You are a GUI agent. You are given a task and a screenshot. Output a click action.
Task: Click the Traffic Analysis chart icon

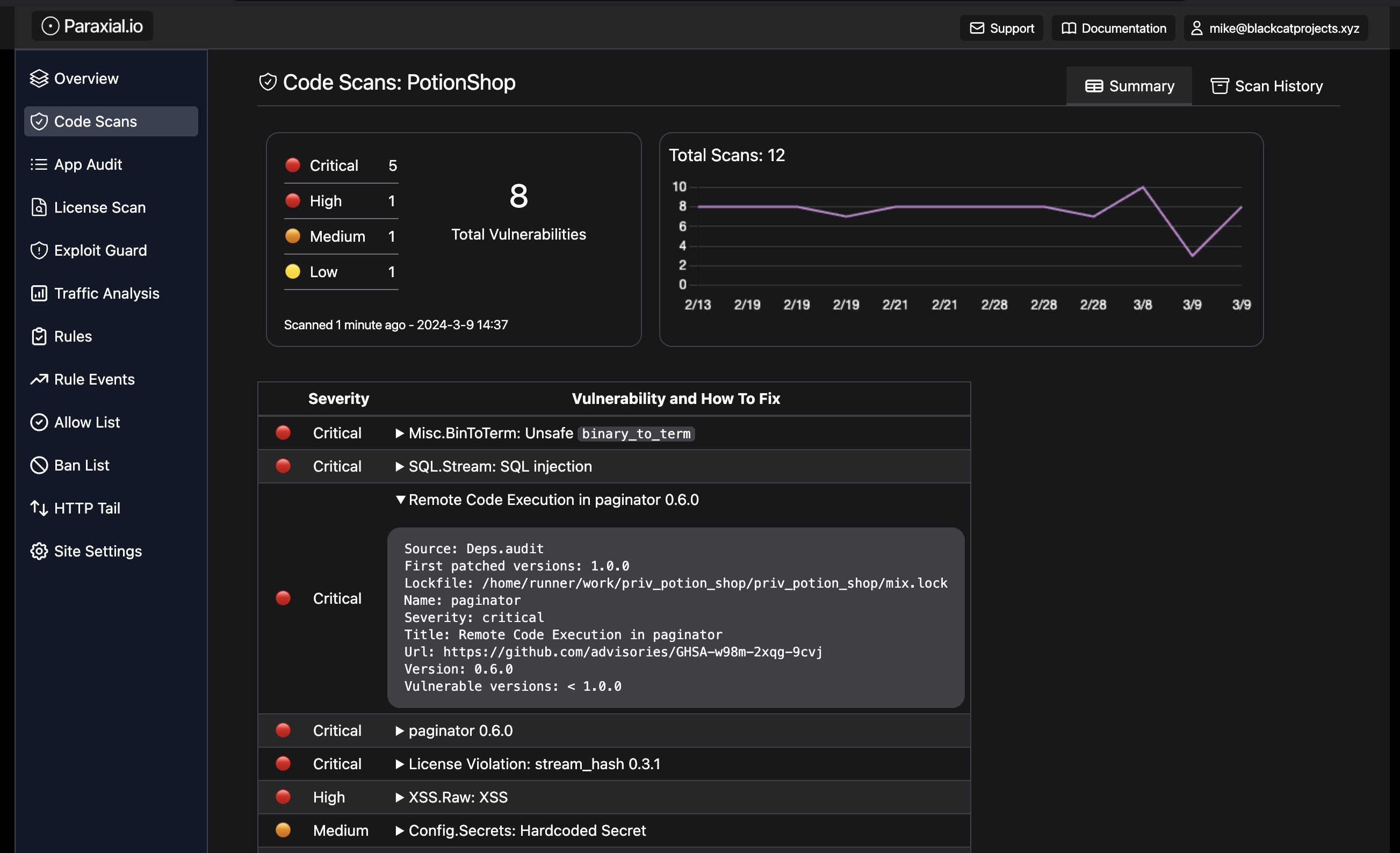point(39,293)
